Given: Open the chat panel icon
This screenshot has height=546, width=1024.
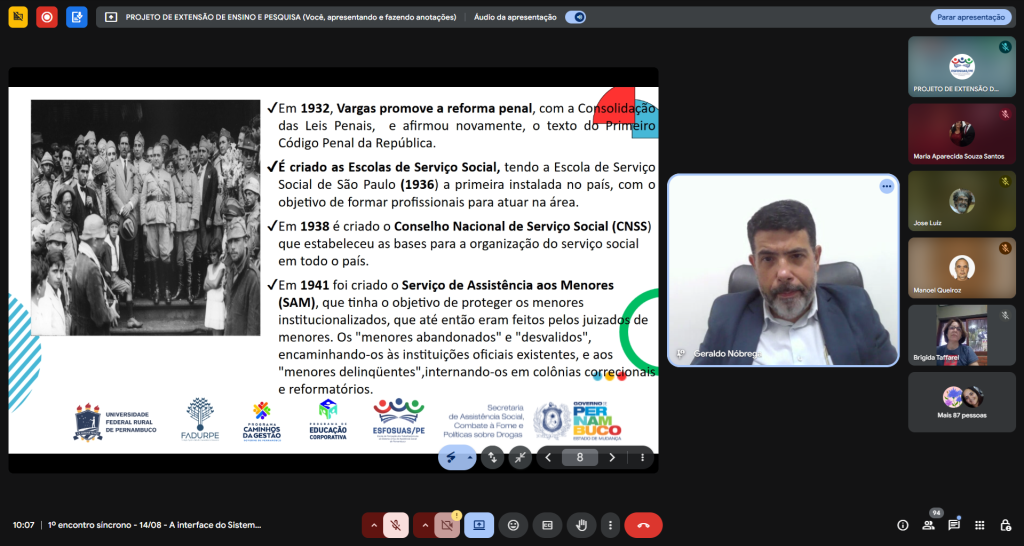Looking at the screenshot, I should [954, 525].
